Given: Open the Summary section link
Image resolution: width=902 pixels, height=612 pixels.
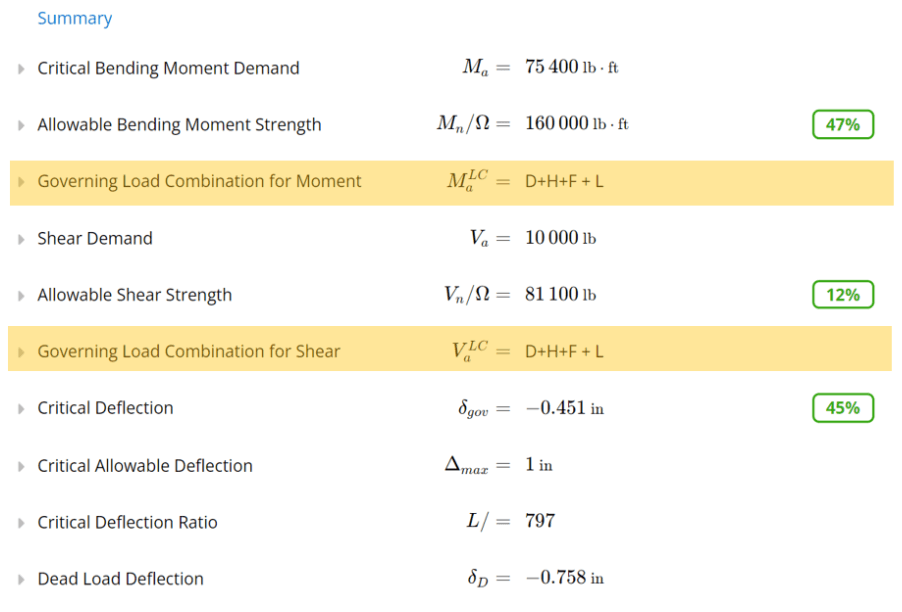Looking at the screenshot, I should 74,18.
